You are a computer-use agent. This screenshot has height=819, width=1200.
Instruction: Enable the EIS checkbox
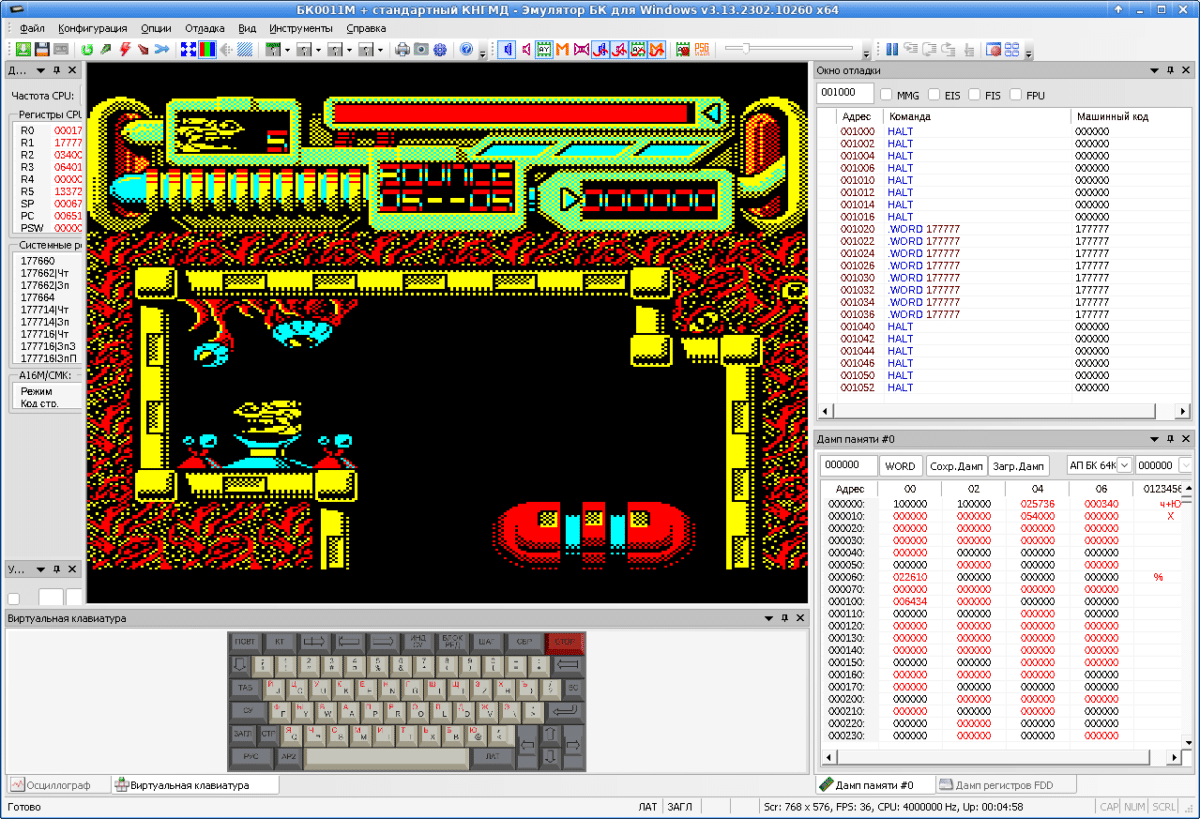(x=934, y=95)
